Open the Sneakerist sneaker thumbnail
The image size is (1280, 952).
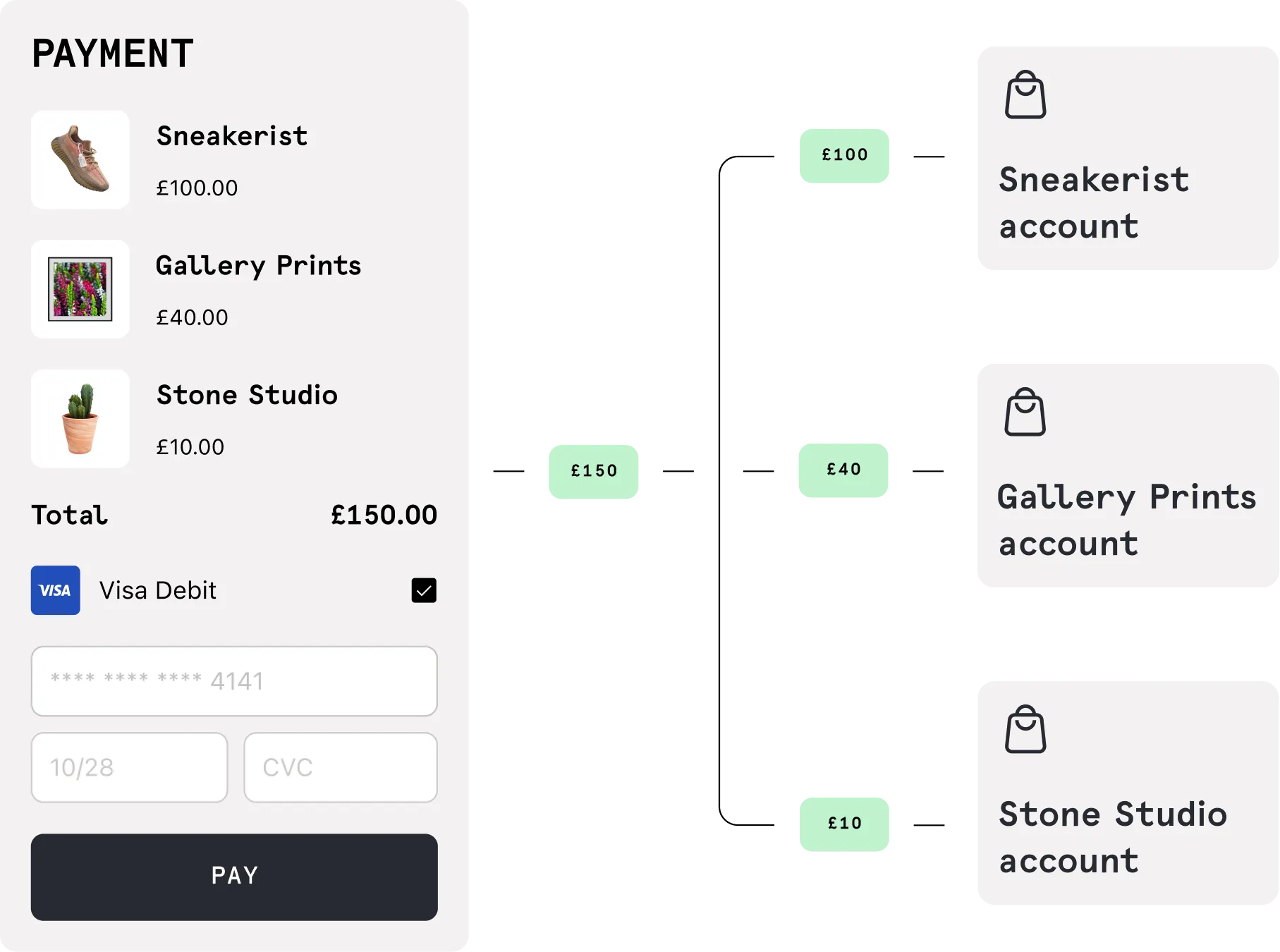pyautogui.click(x=80, y=159)
